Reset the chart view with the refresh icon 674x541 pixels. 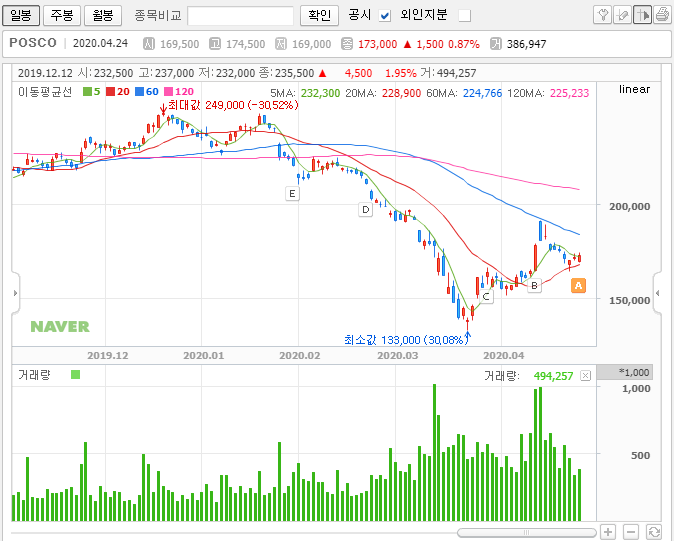point(653,532)
